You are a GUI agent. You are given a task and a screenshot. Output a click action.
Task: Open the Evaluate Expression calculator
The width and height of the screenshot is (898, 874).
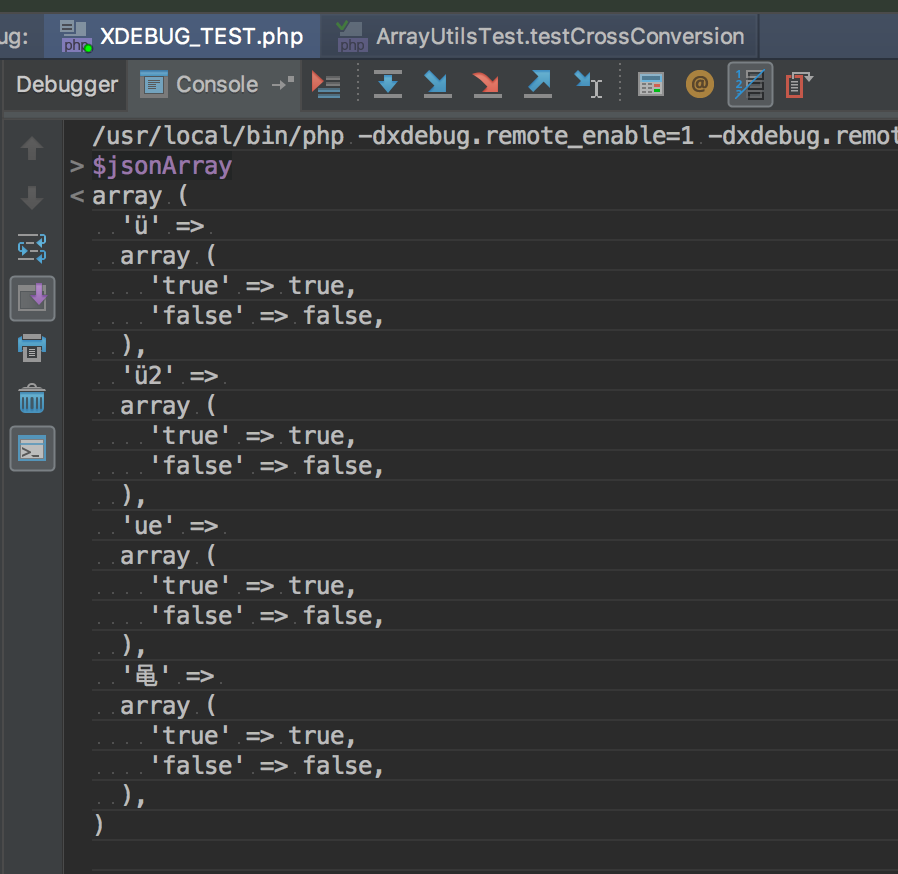pyautogui.click(x=651, y=85)
